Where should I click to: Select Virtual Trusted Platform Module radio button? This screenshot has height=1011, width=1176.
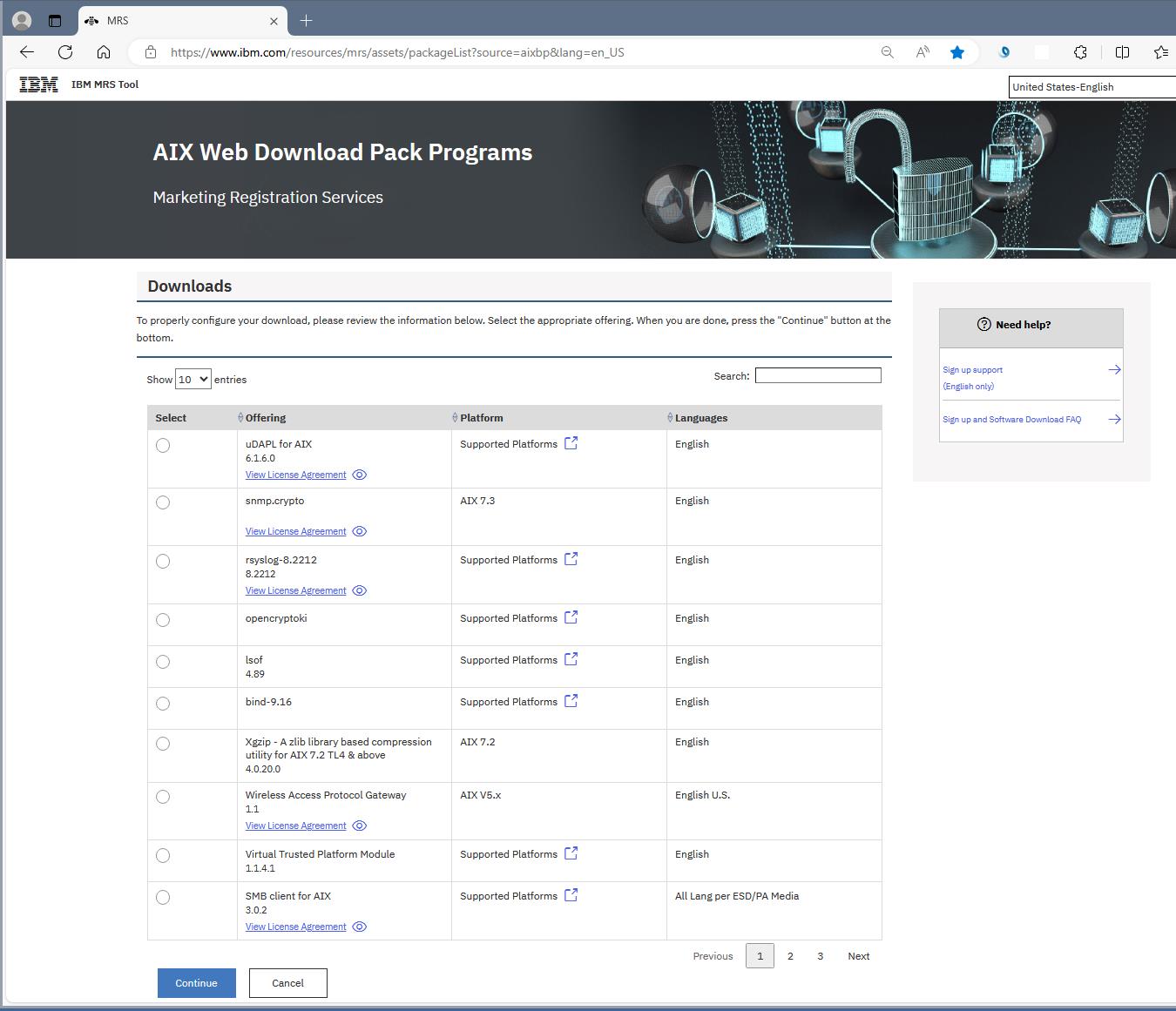(163, 856)
